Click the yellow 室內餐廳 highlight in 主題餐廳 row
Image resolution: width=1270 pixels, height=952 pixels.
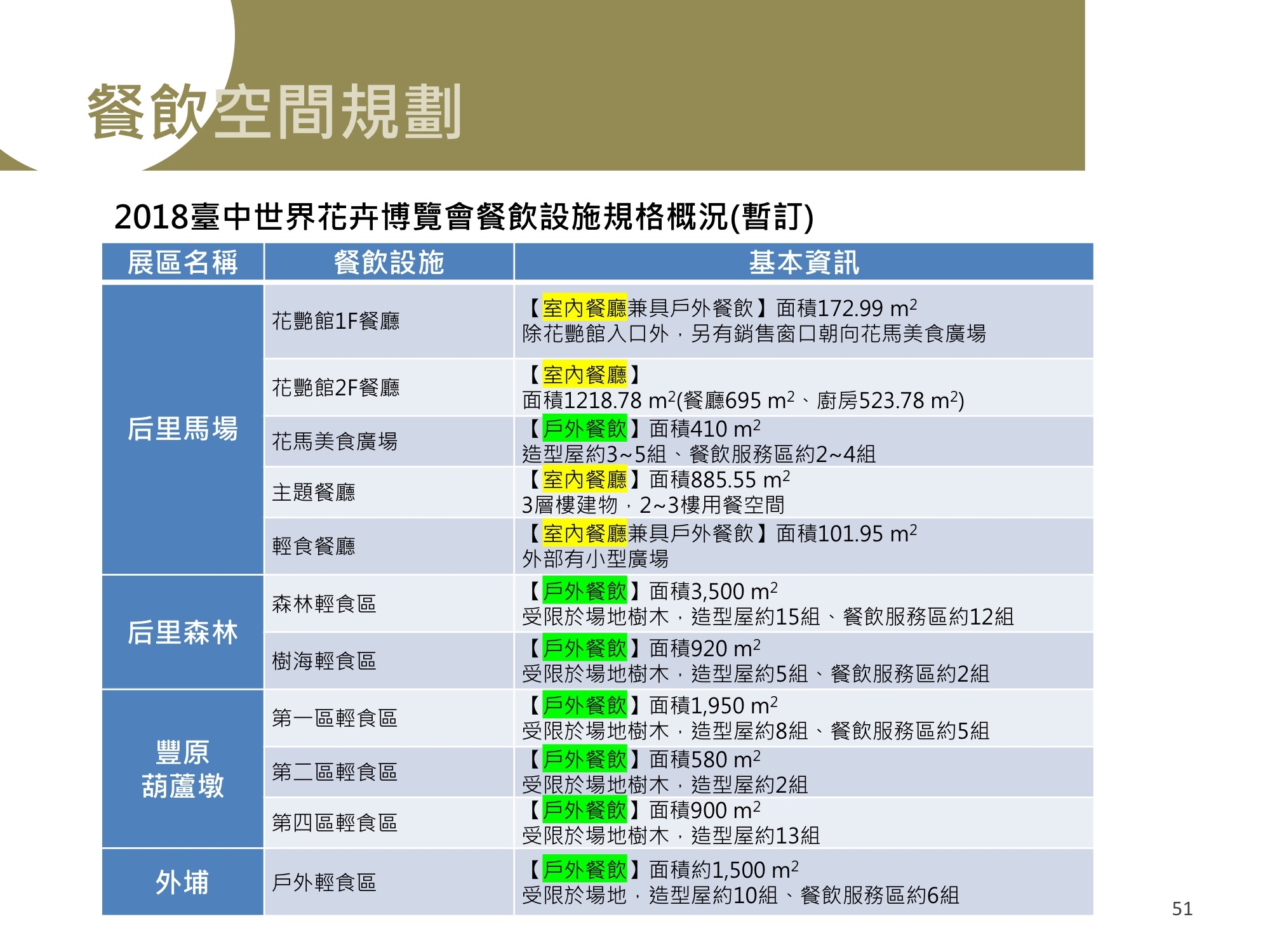pos(585,480)
